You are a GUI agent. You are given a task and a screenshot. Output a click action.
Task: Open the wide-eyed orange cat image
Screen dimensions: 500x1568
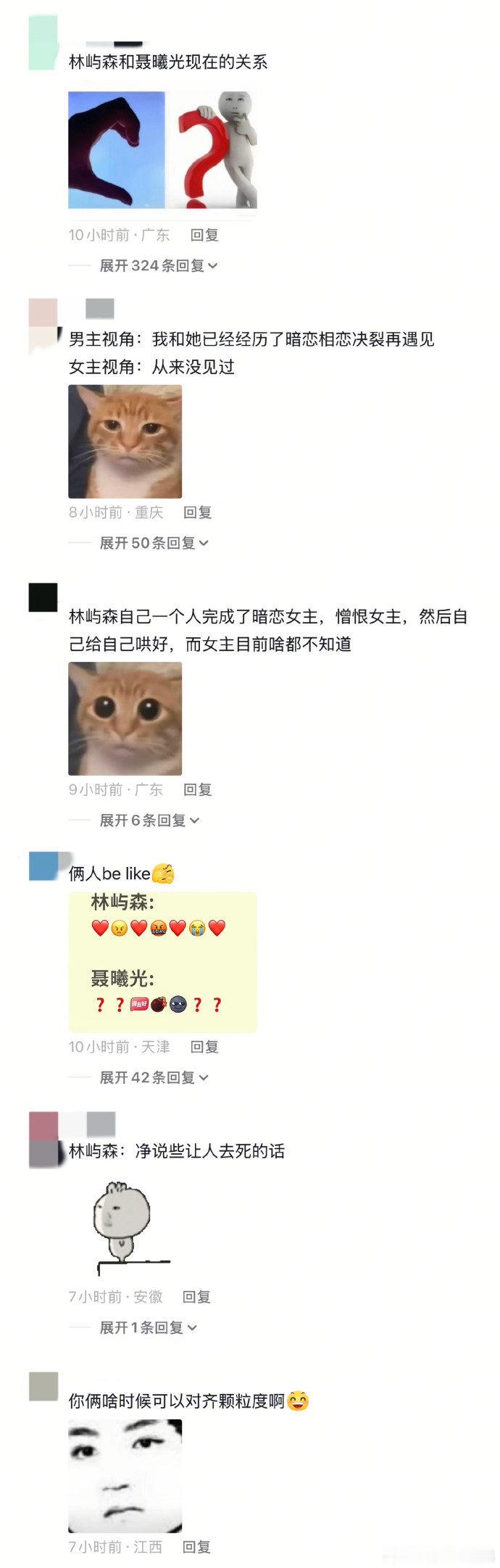125,718
